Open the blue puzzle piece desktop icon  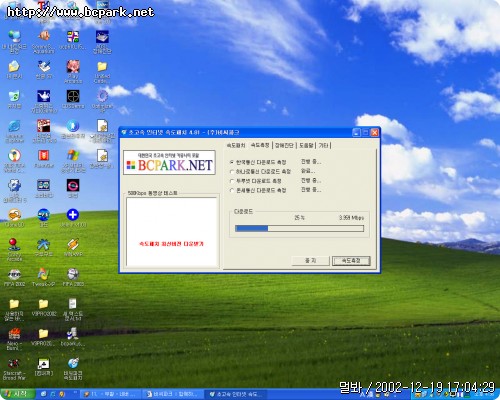(x=14, y=190)
